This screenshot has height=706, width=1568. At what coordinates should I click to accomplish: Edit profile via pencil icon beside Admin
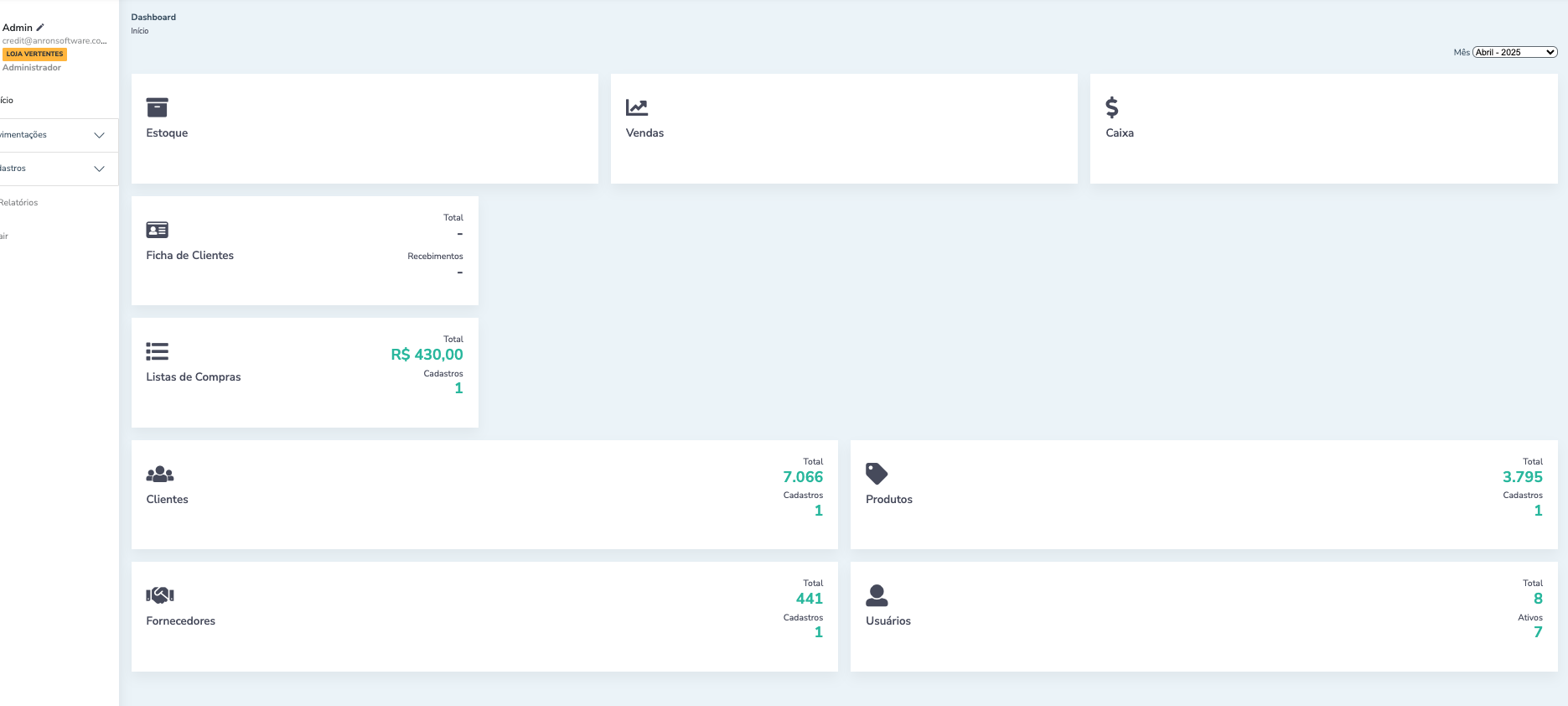[40, 28]
